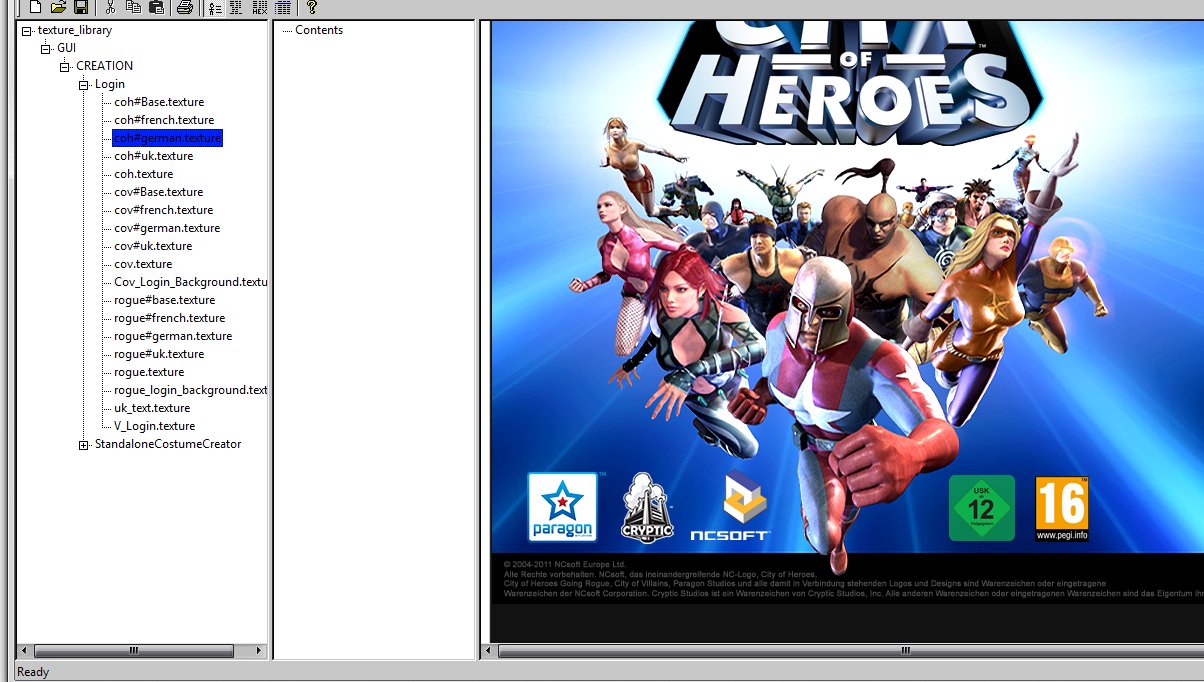
Task: Select rogue#german.texture entry
Action: pyautogui.click(x=173, y=336)
